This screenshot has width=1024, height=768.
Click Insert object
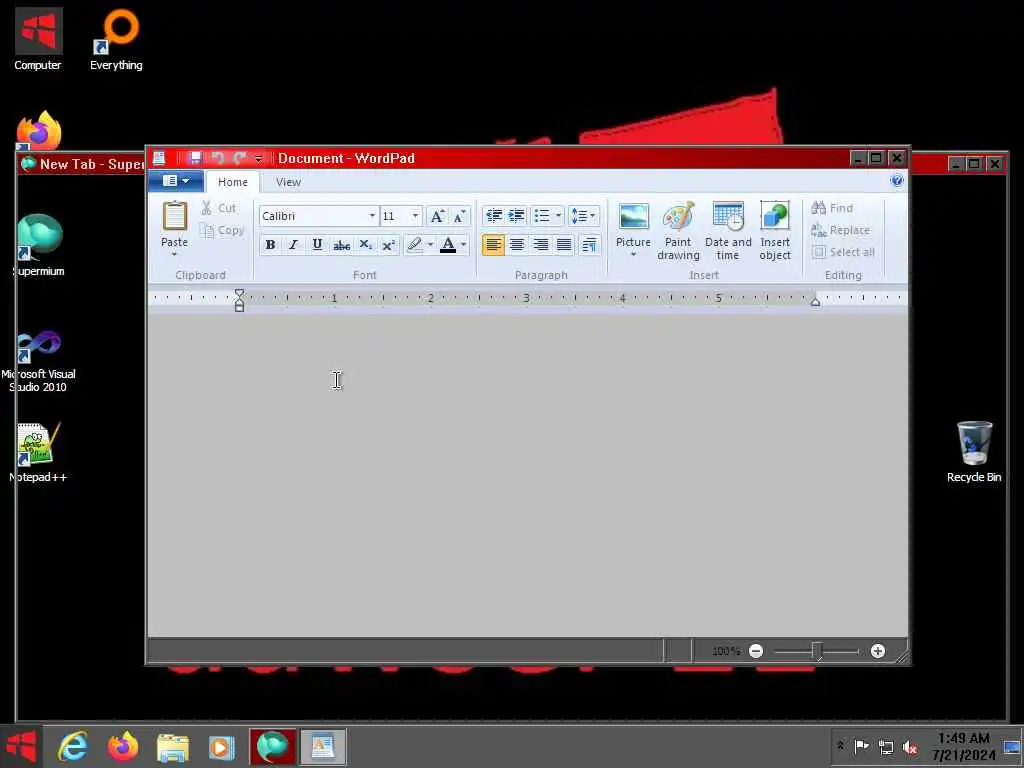point(775,231)
